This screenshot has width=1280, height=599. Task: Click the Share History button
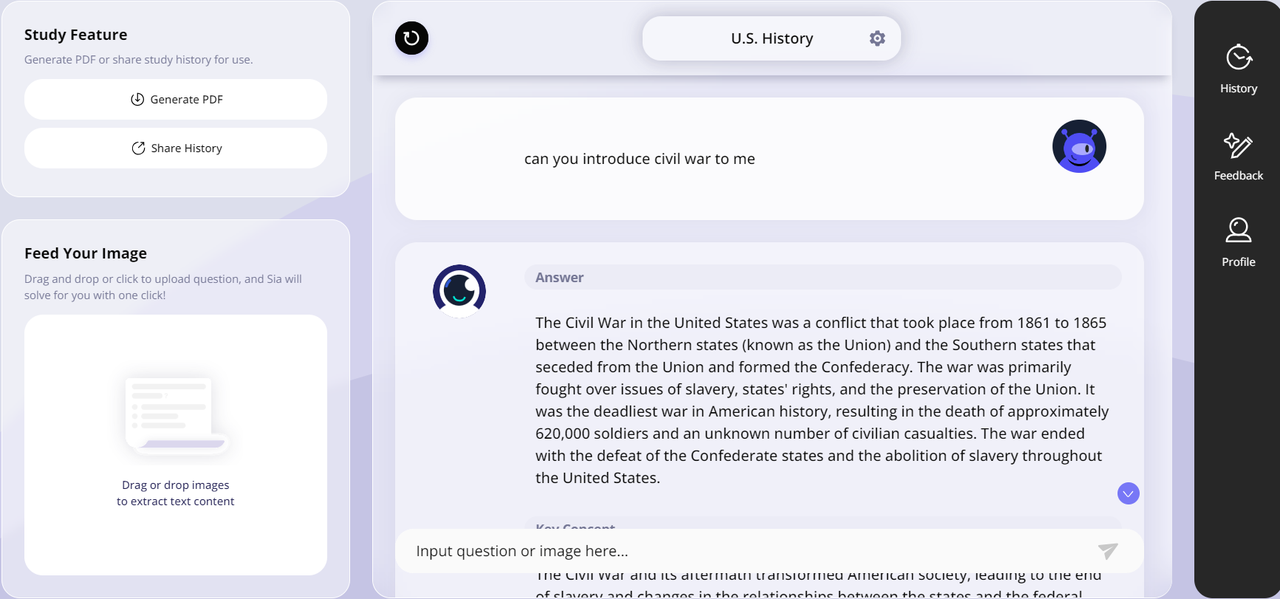point(176,148)
